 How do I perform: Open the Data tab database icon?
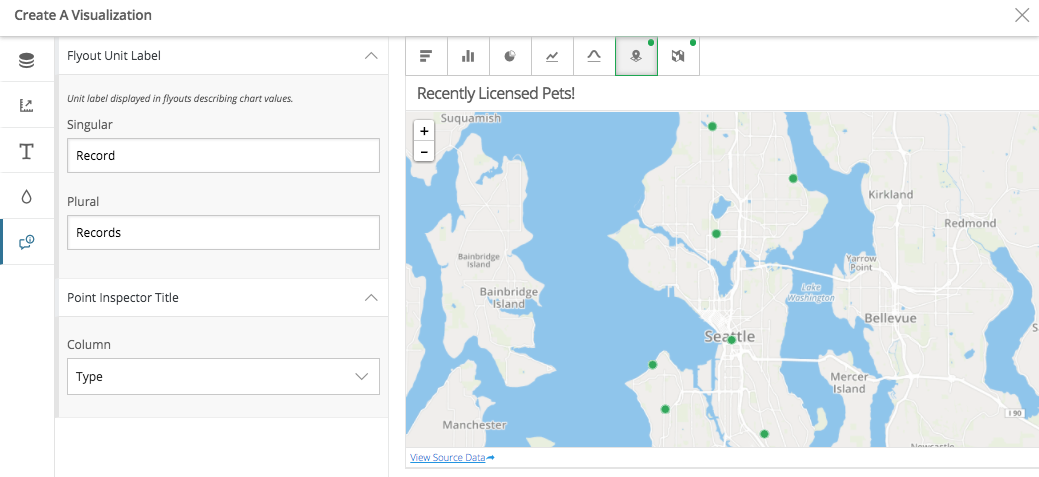(27, 61)
